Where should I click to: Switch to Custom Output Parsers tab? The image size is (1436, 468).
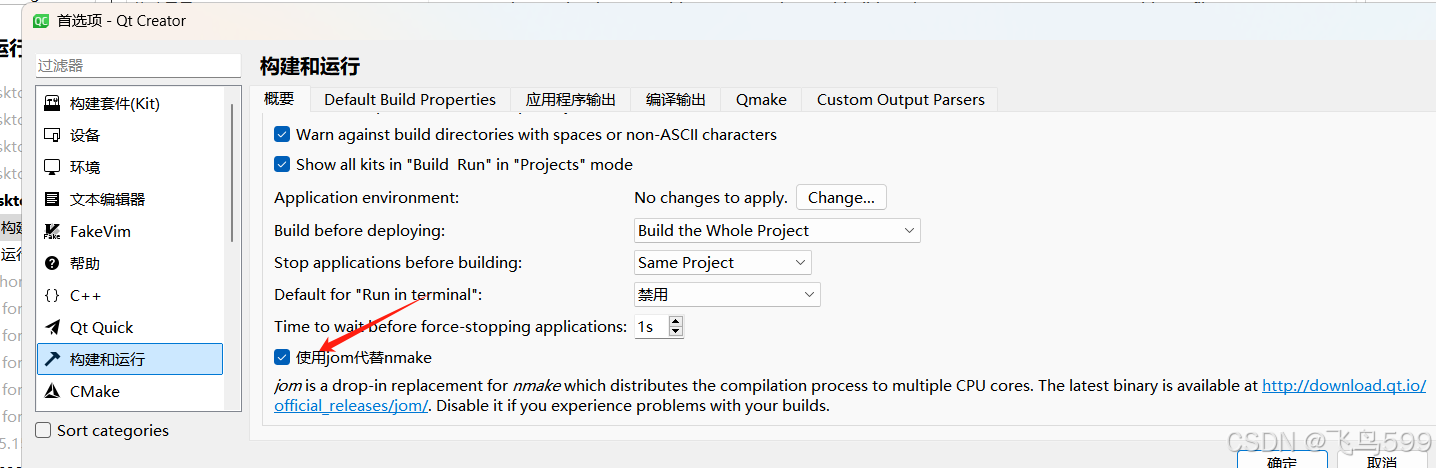tap(900, 99)
